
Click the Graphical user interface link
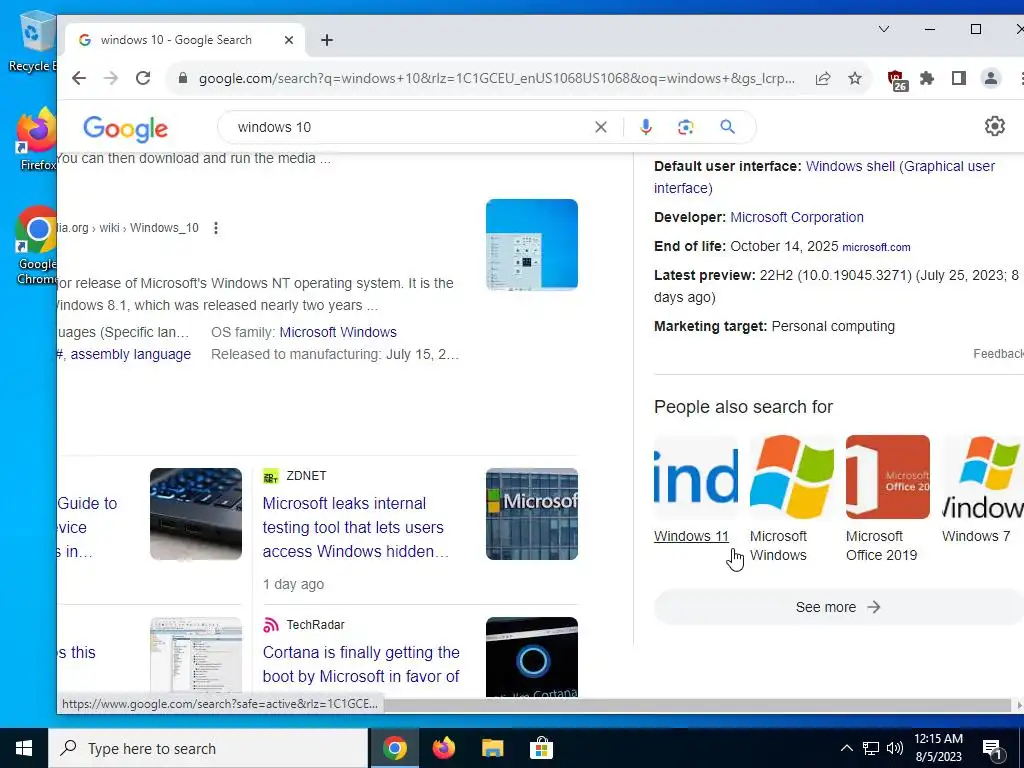coord(950,166)
